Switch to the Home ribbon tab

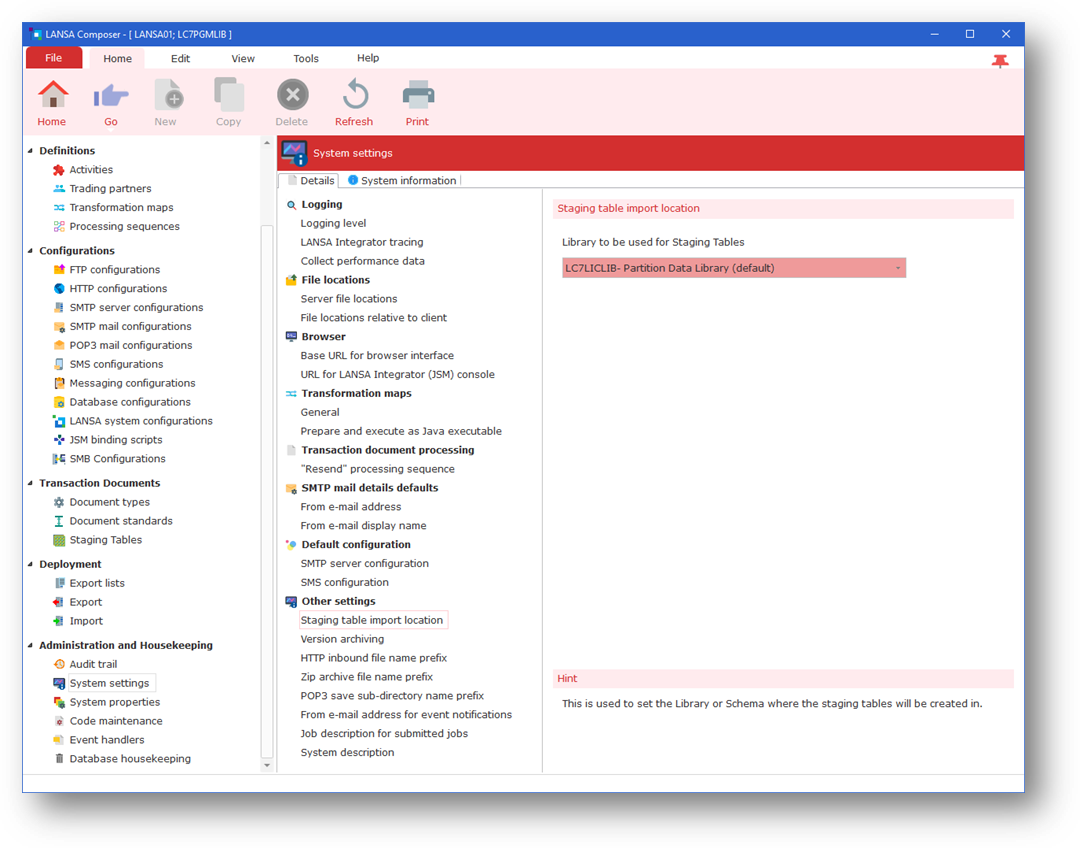[x=117, y=59]
